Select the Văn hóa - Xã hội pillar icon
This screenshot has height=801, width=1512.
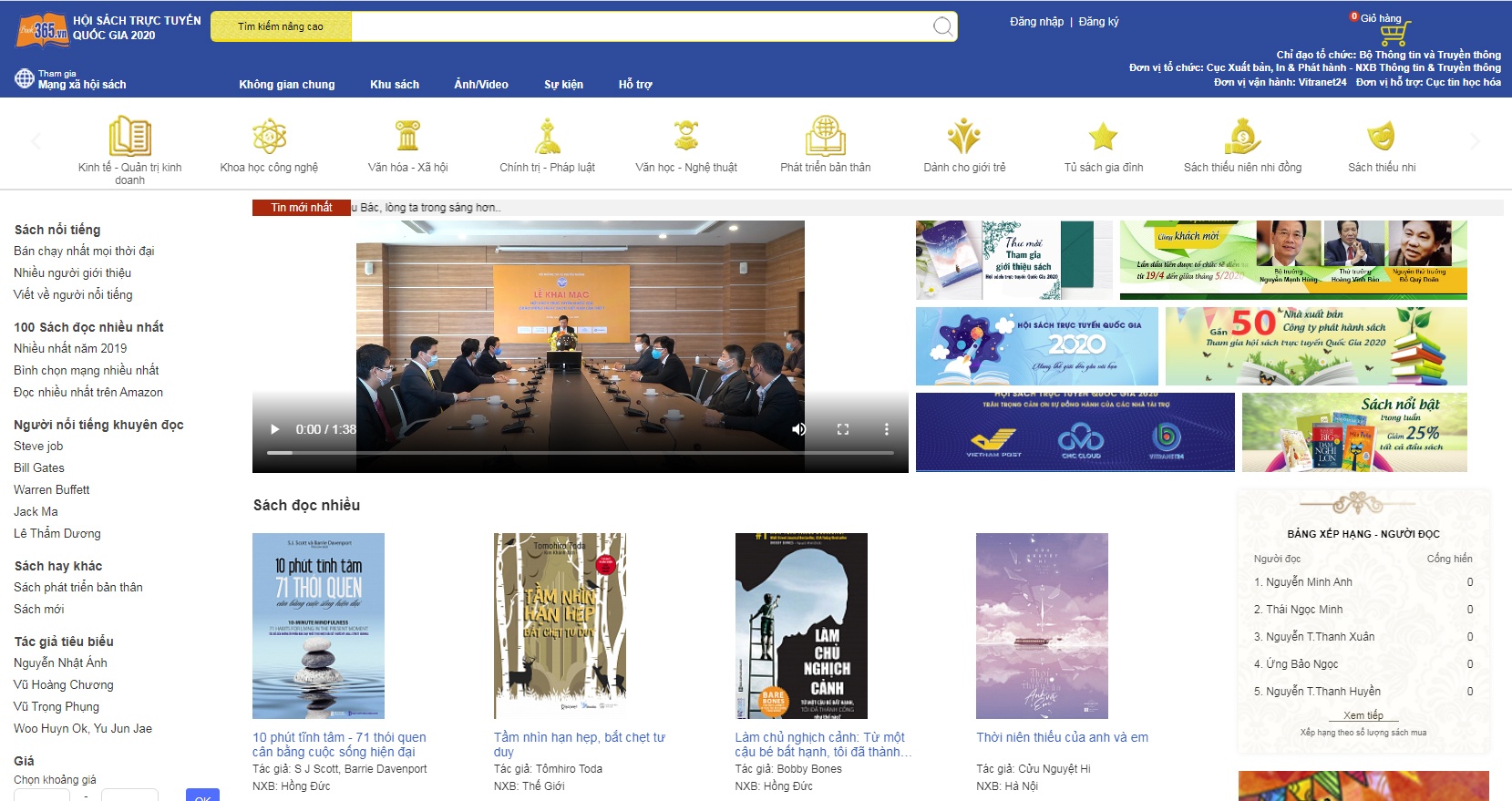pyautogui.click(x=407, y=137)
